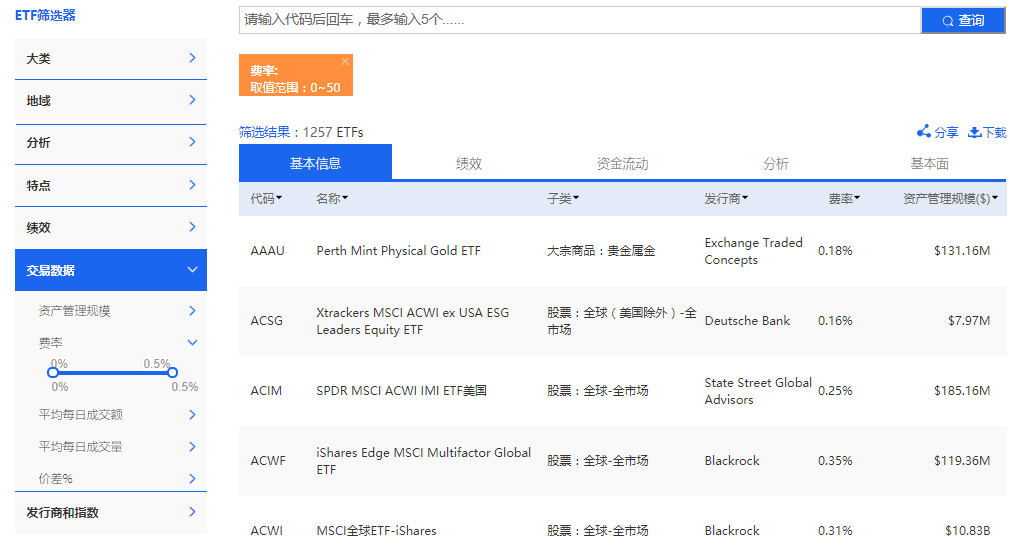Expand the 绩效 sidebar filter category
Image resolution: width=1010 pixels, height=548 pixels.
pyautogui.click(x=111, y=227)
